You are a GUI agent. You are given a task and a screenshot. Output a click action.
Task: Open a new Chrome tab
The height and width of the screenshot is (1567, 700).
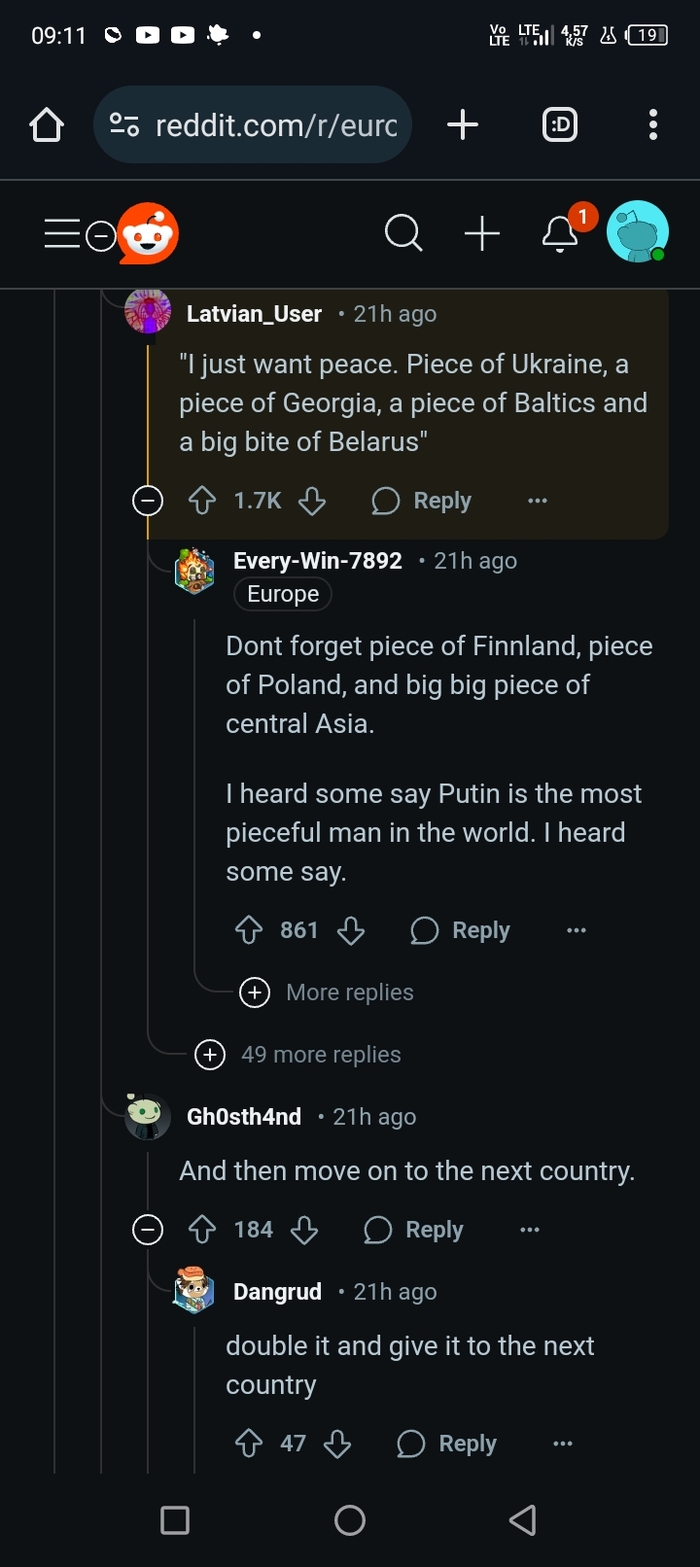coord(462,125)
